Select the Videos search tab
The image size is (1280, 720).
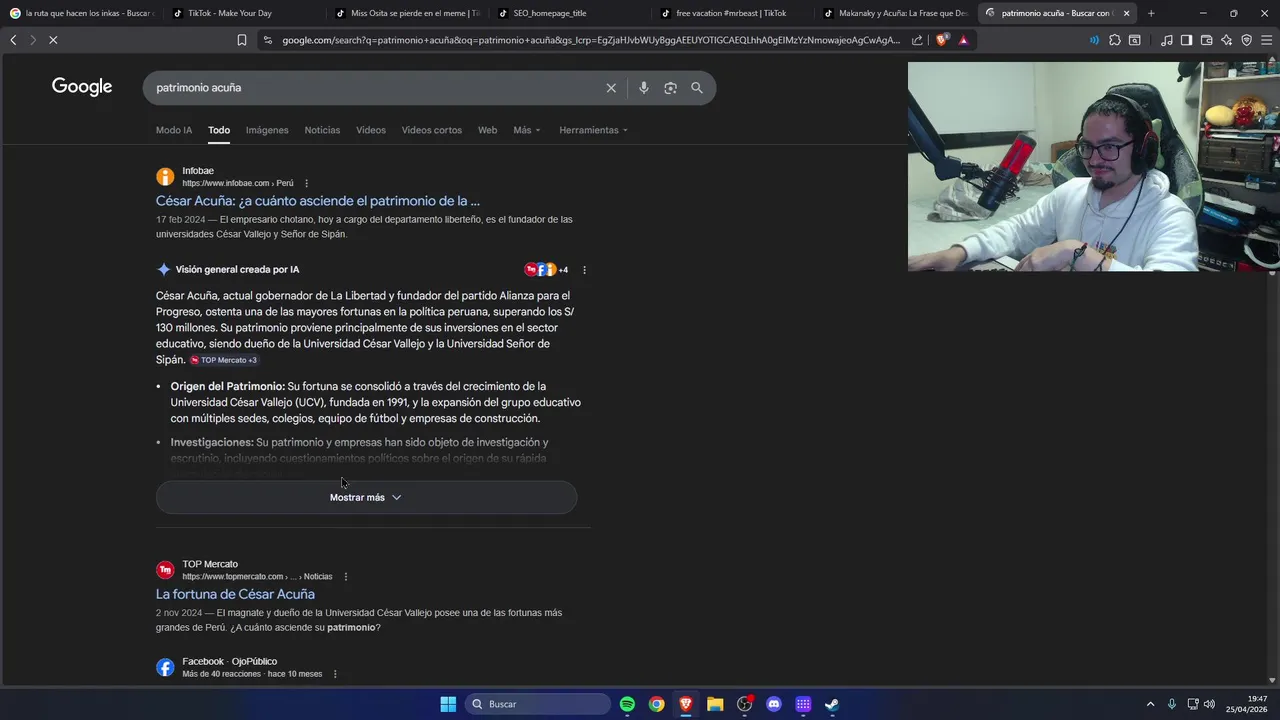coord(371,130)
